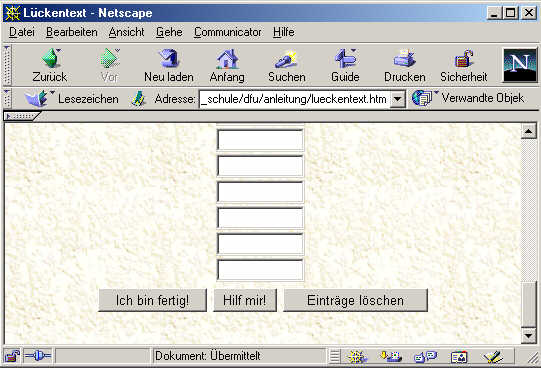Open the Communicator menu
541x368 pixels.
pos(227,32)
